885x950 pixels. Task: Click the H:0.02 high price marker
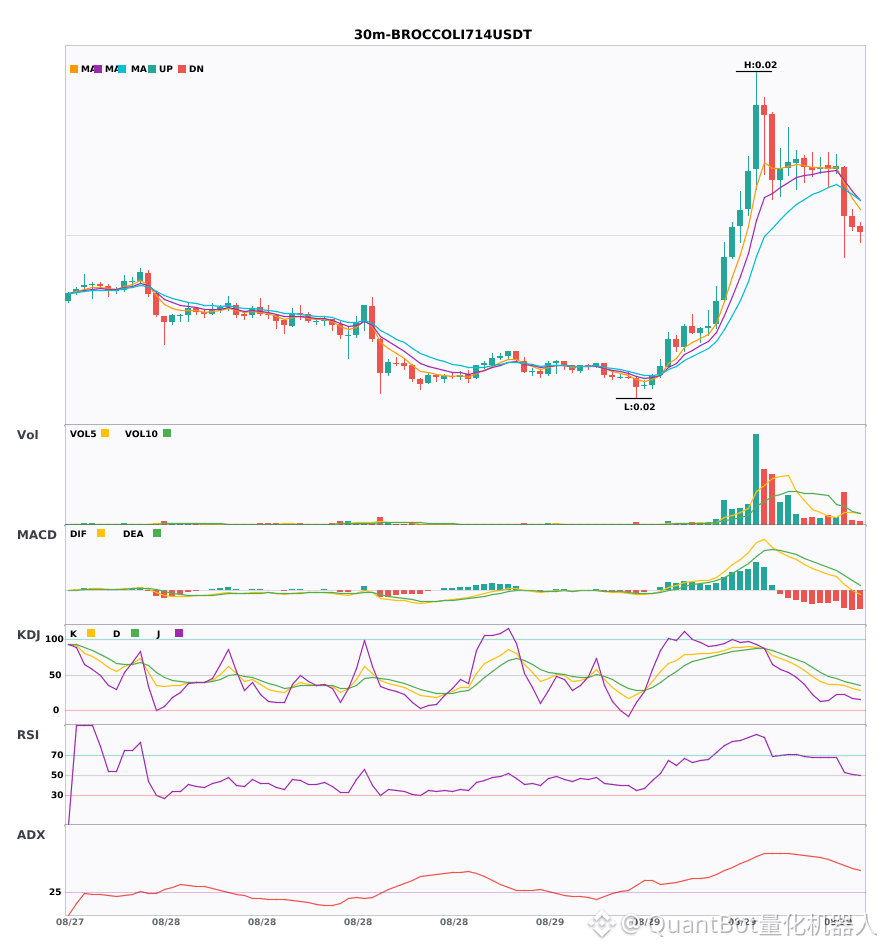click(760, 65)
